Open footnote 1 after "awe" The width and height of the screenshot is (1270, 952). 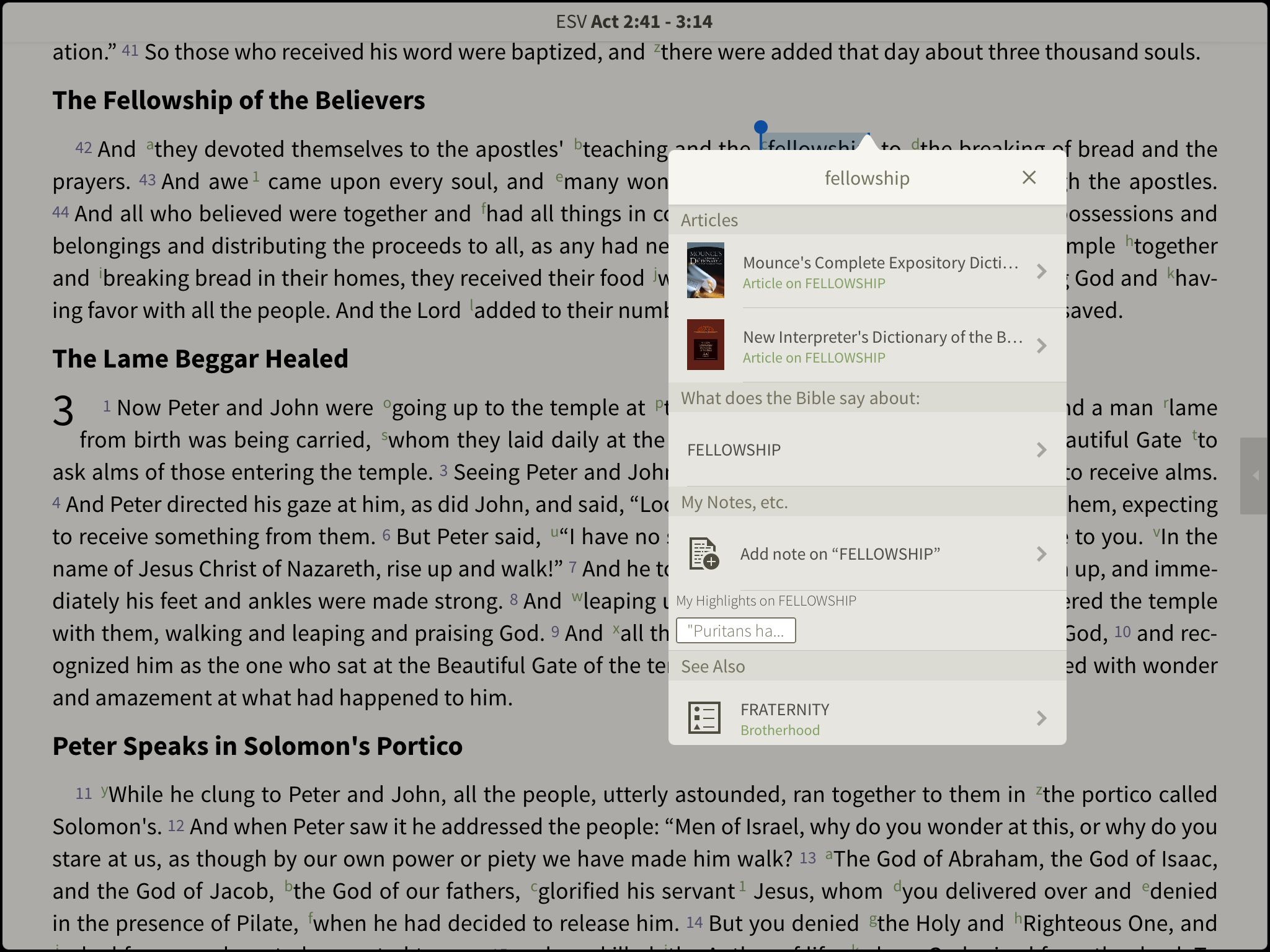pyautogui.click(x=255, y=177)
